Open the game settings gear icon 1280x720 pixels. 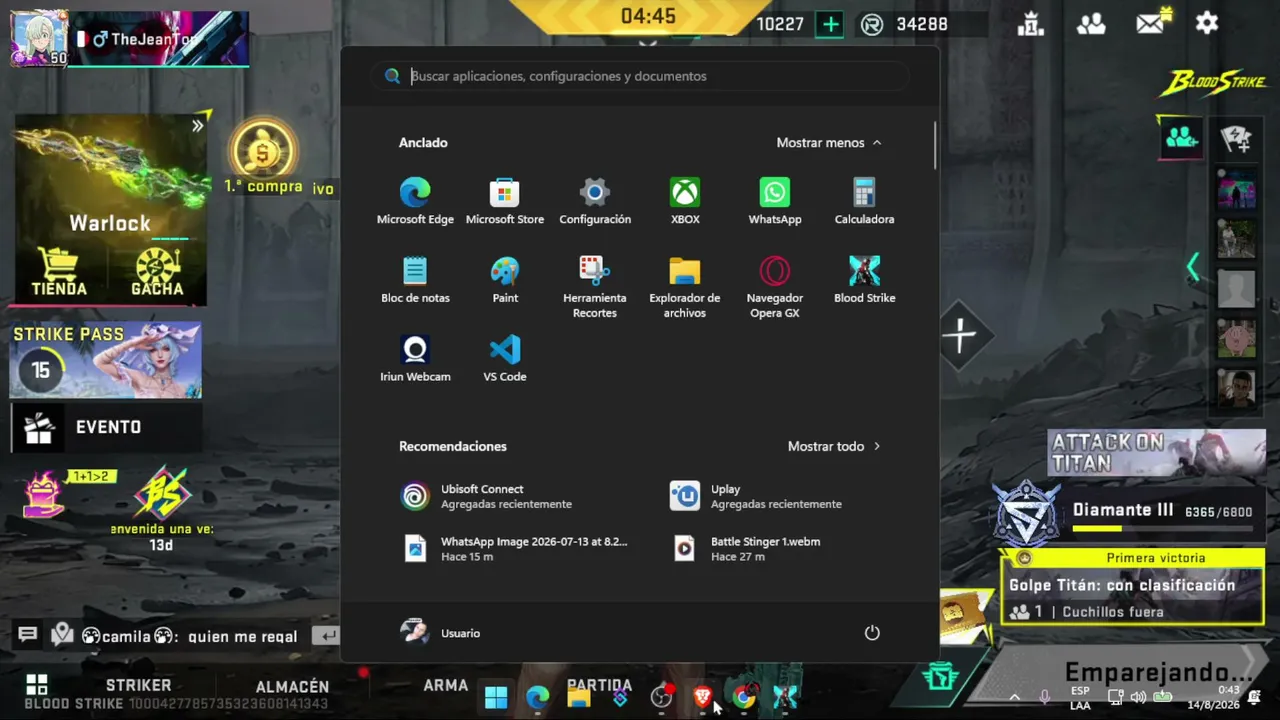tap(1207, 23)
